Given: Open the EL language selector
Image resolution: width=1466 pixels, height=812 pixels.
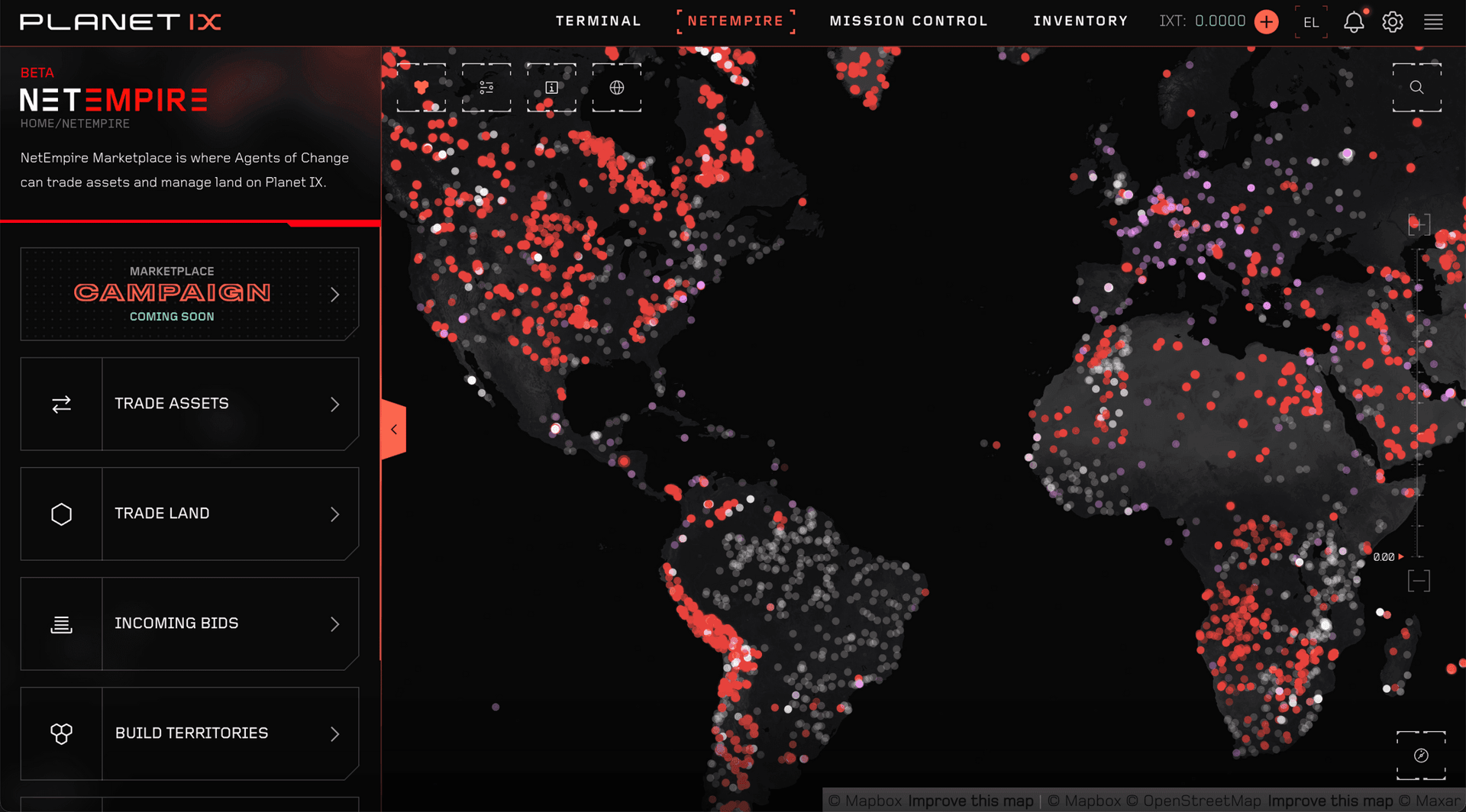Looking at the screenshot, I should click(1311, 21).
